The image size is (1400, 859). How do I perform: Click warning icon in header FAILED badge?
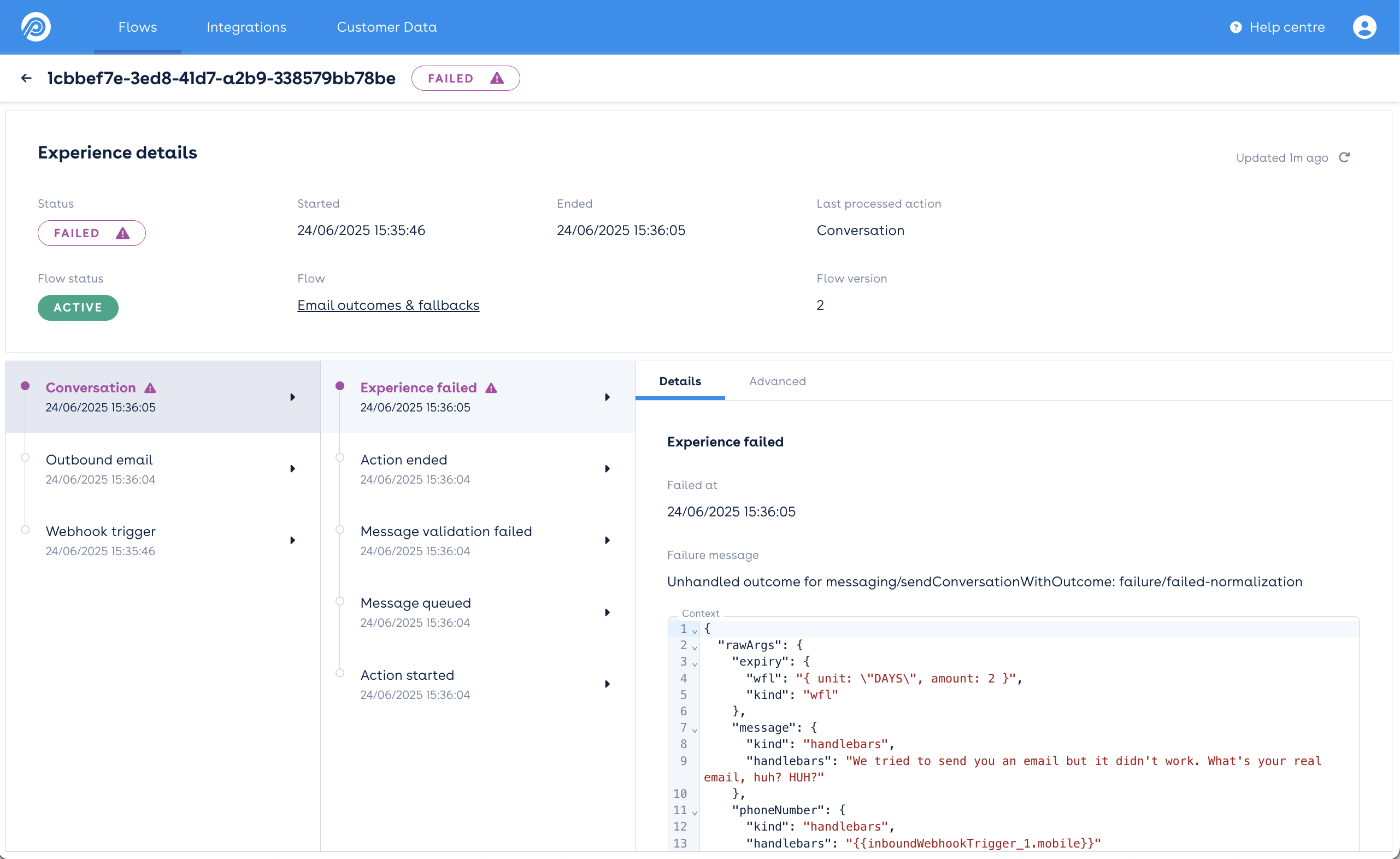pos(497,78)
